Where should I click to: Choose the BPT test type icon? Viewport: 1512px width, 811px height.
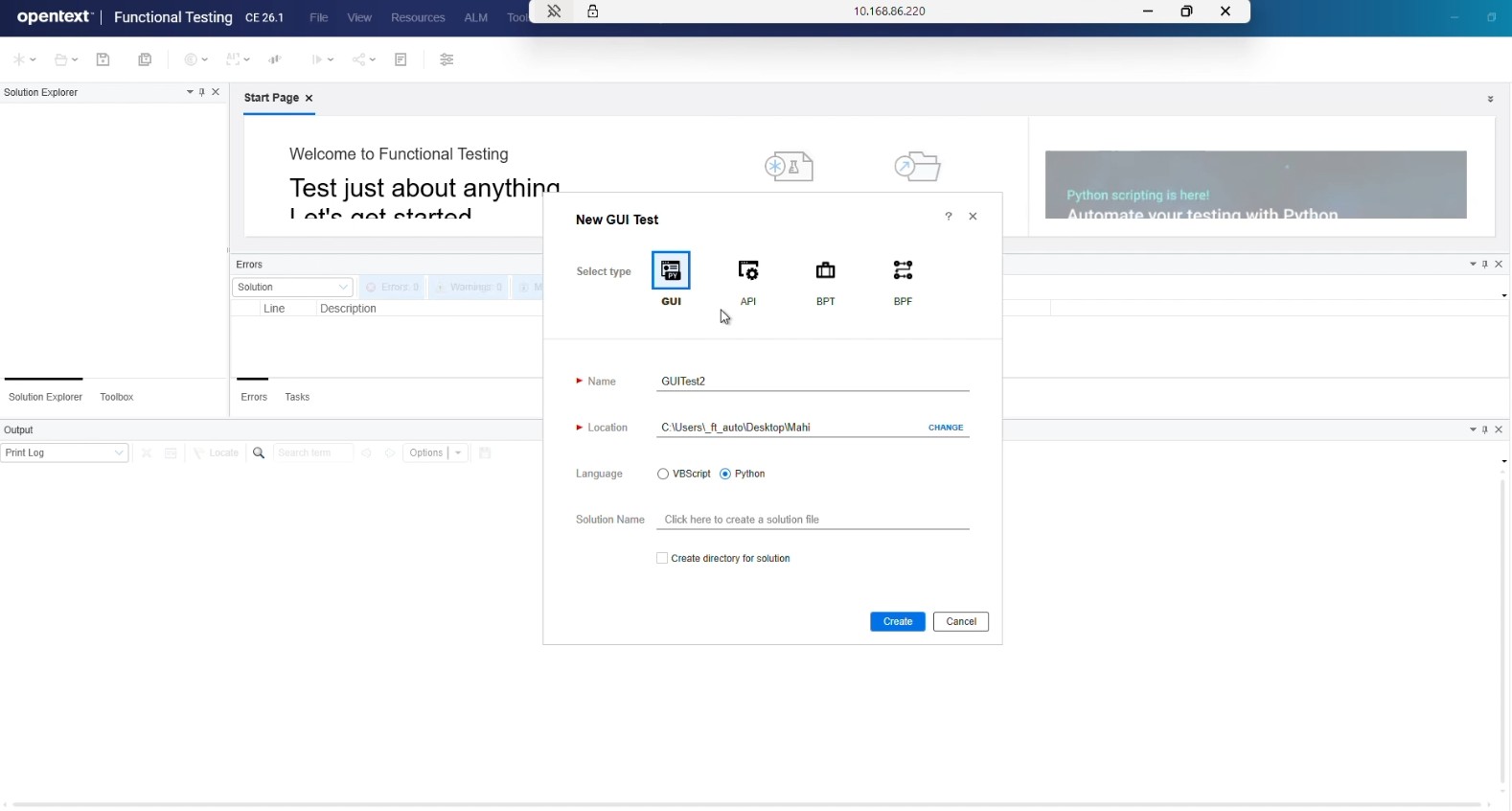coord(825,271)
